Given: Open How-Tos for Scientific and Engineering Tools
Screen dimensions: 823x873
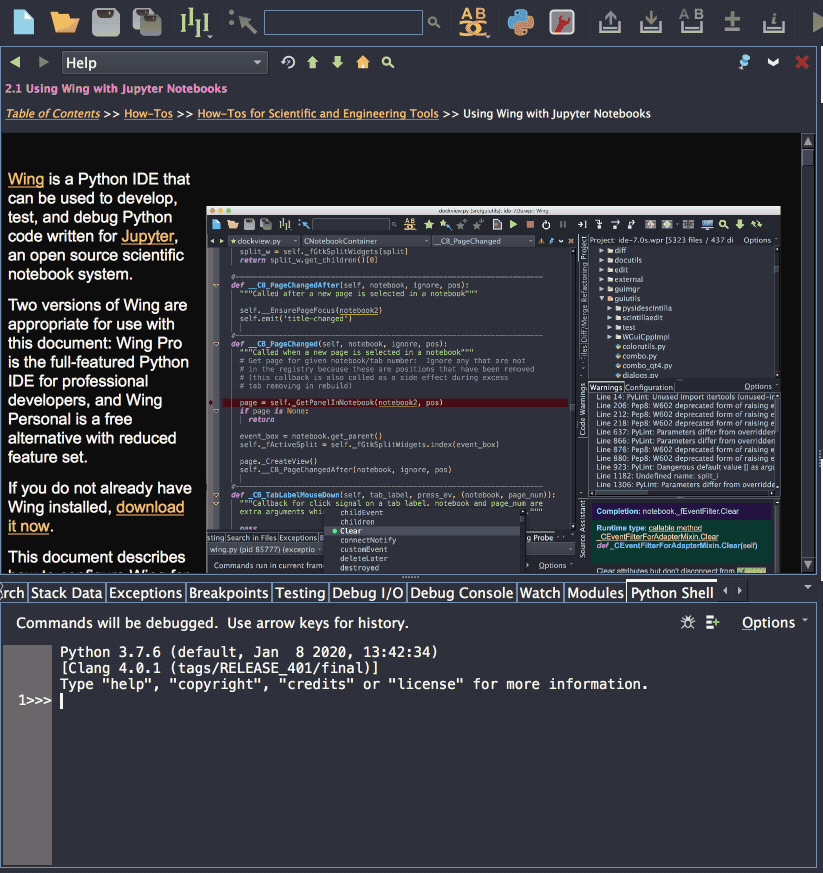Looking at the screenshot, I should point(318,114).
